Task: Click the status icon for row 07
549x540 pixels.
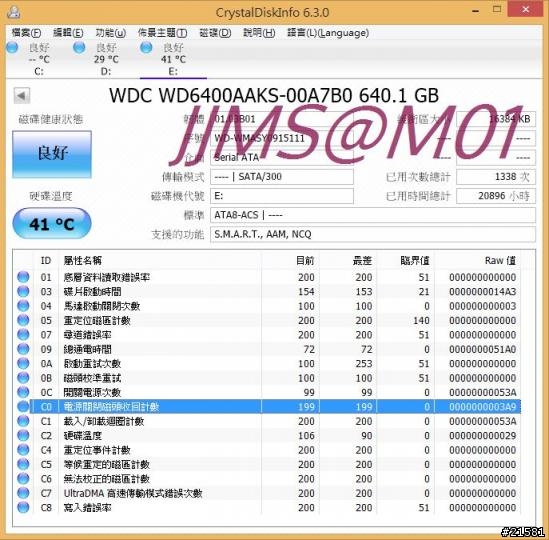Action: tap(23, 334)
